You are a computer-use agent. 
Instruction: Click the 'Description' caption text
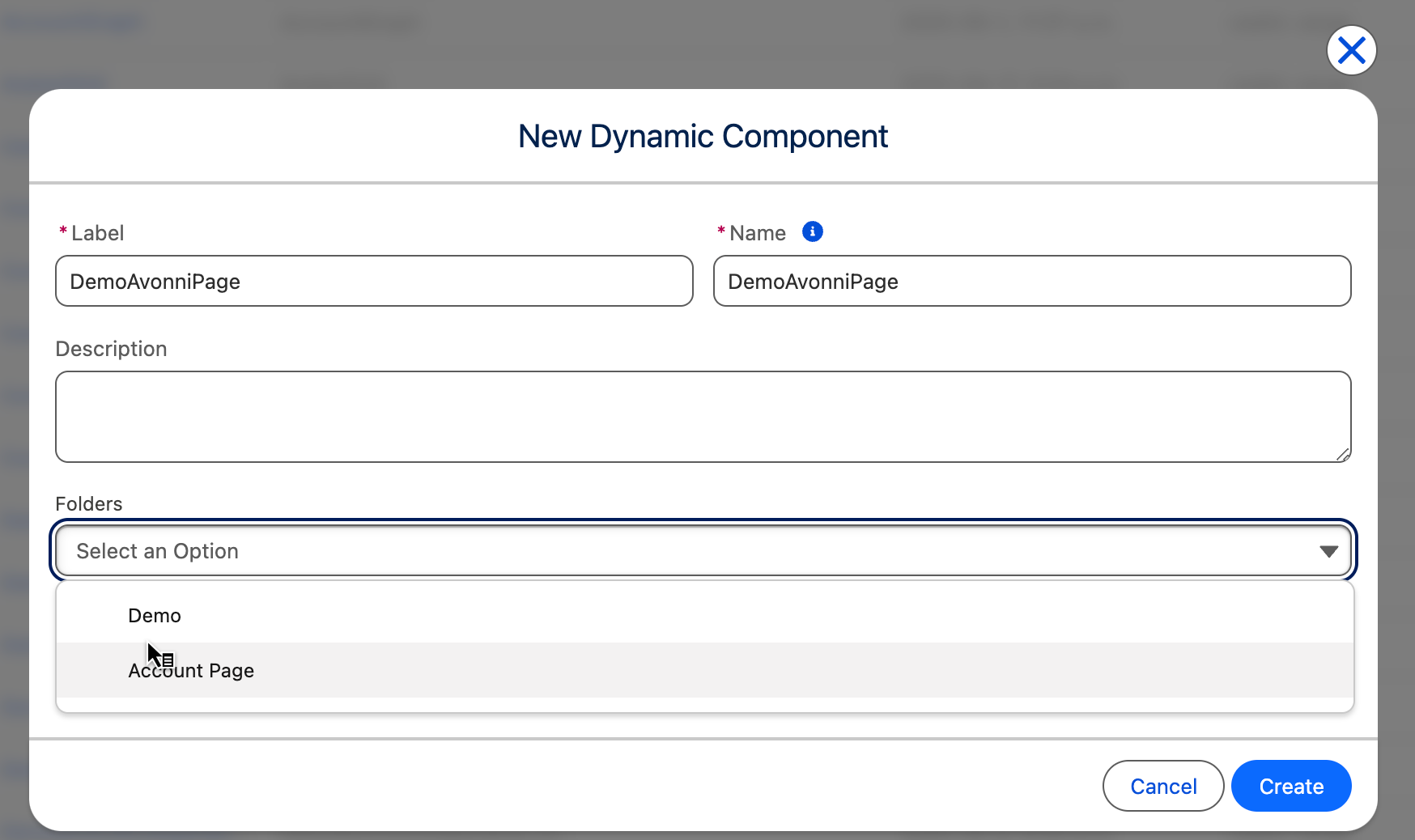(x=111, y=349)
